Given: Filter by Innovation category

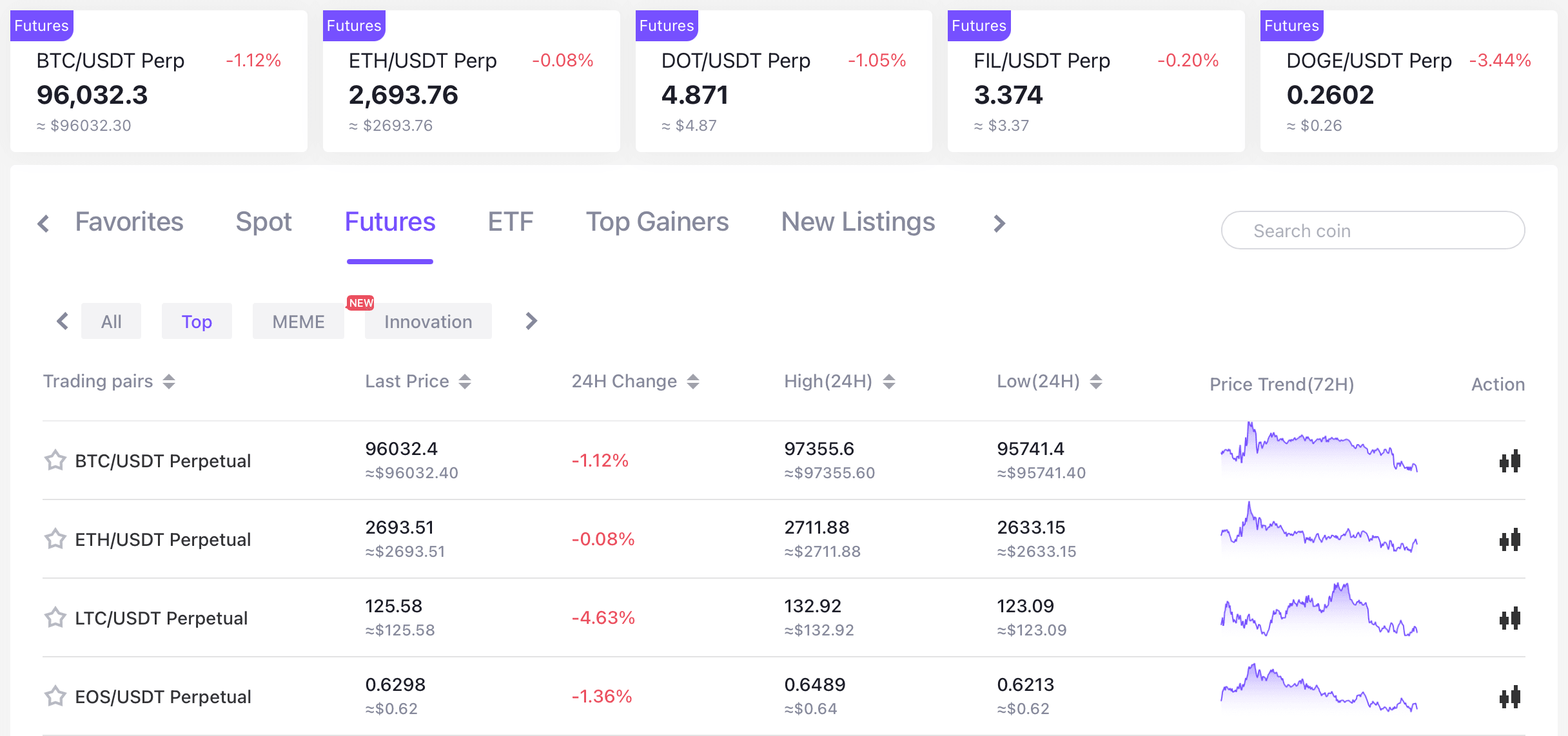Looking at the screenshot, I should [428, 322].
